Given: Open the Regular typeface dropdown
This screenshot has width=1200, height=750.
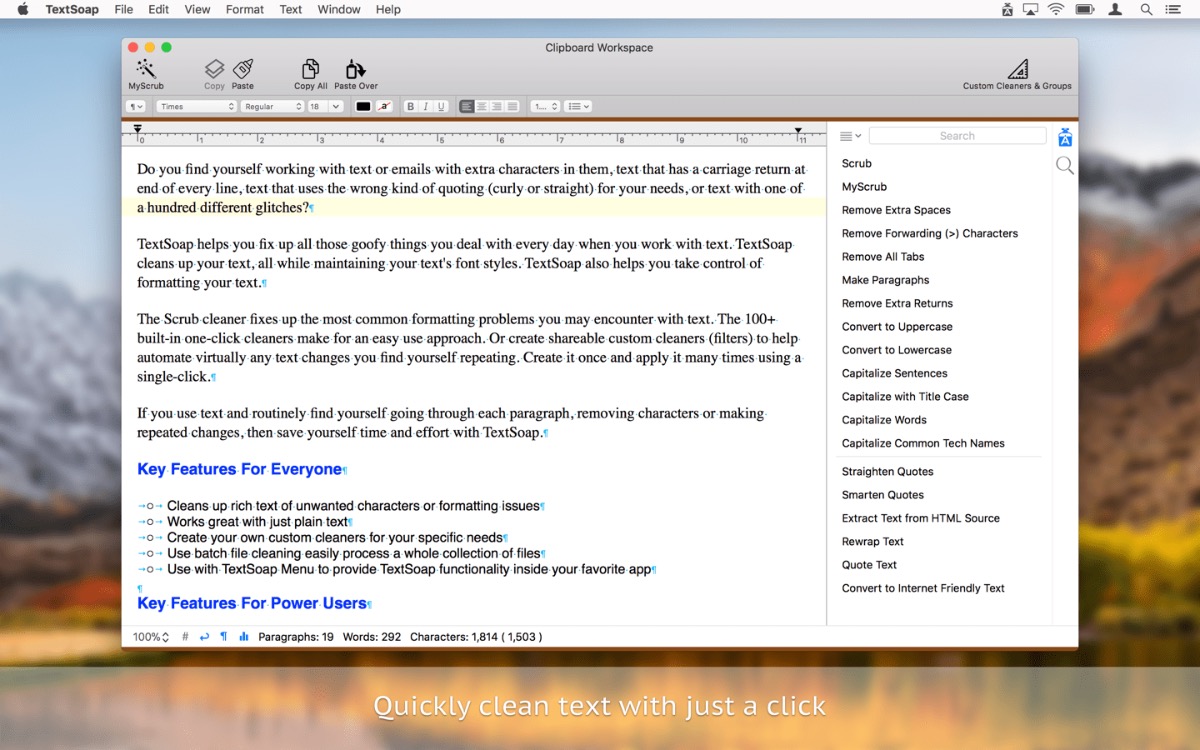Looking at the screenshot, I should 272,106.
